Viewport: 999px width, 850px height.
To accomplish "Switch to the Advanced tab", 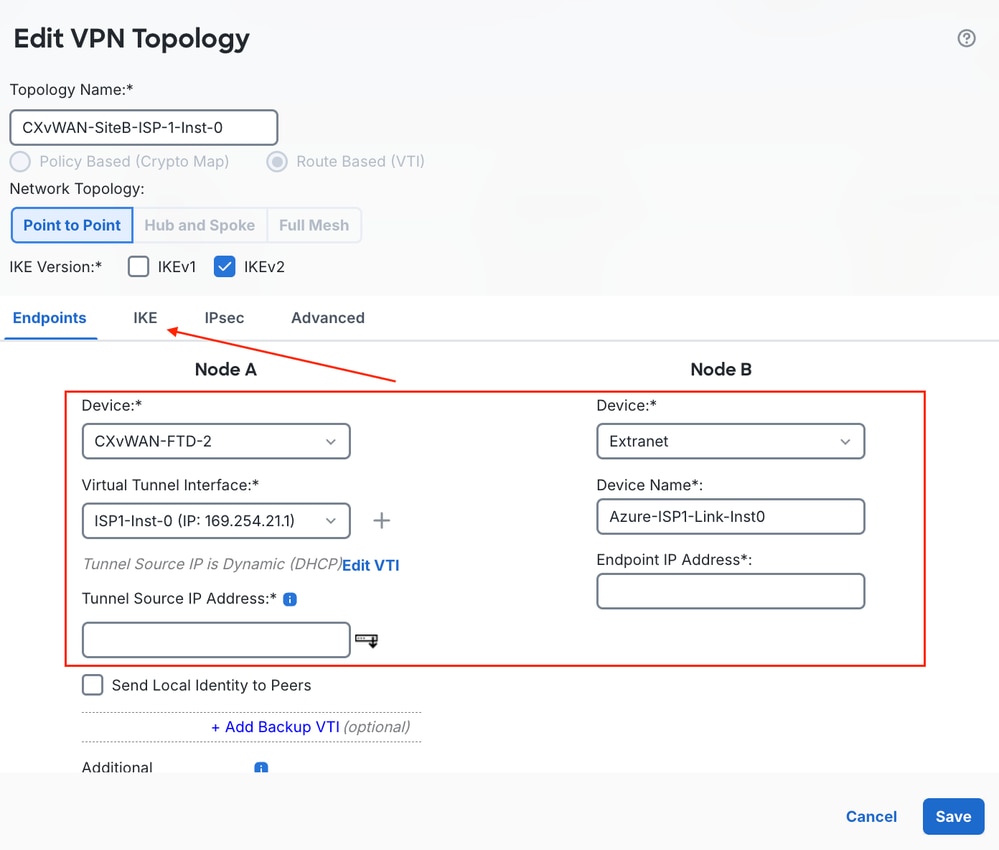I will (x=328, y=317).
